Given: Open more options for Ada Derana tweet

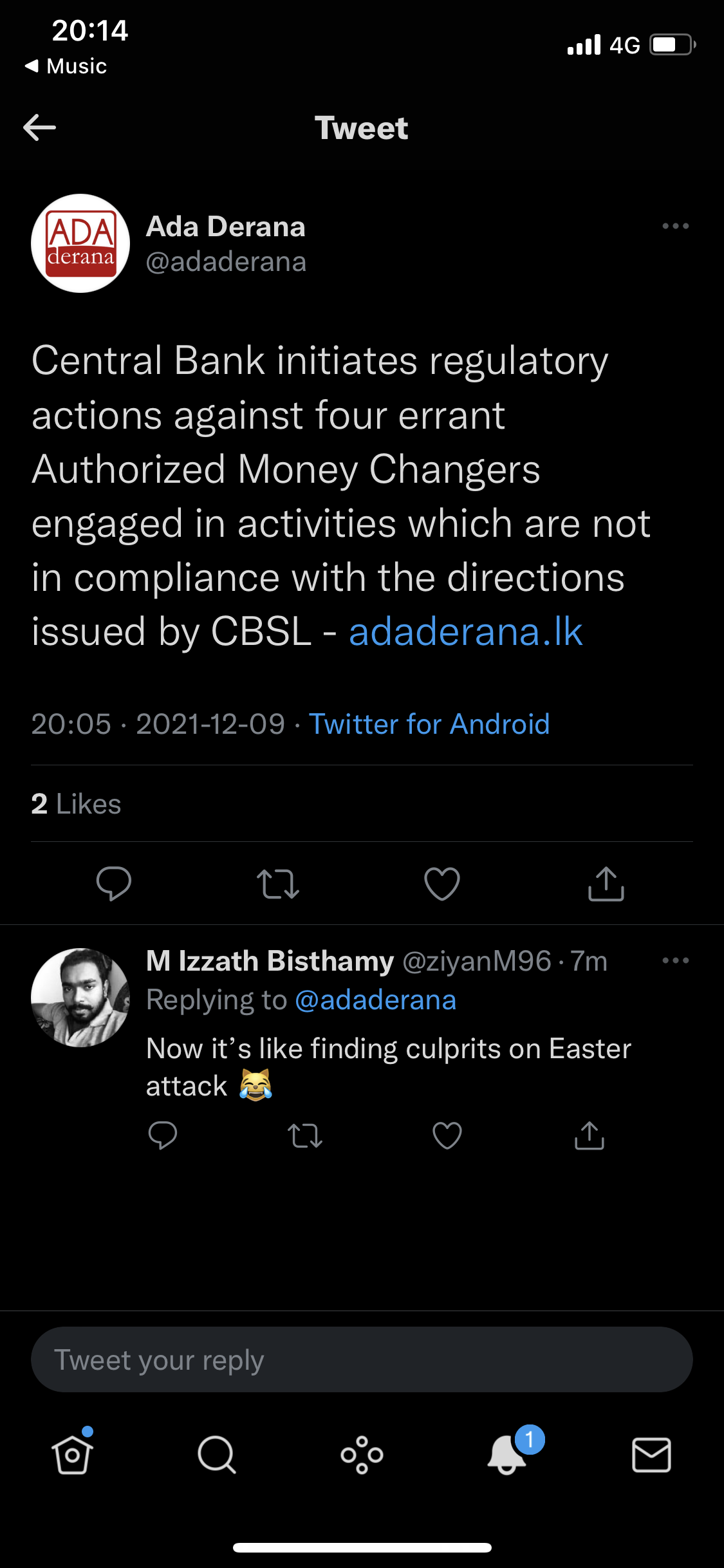Looking at the screenshot, I should pos(675,226).
